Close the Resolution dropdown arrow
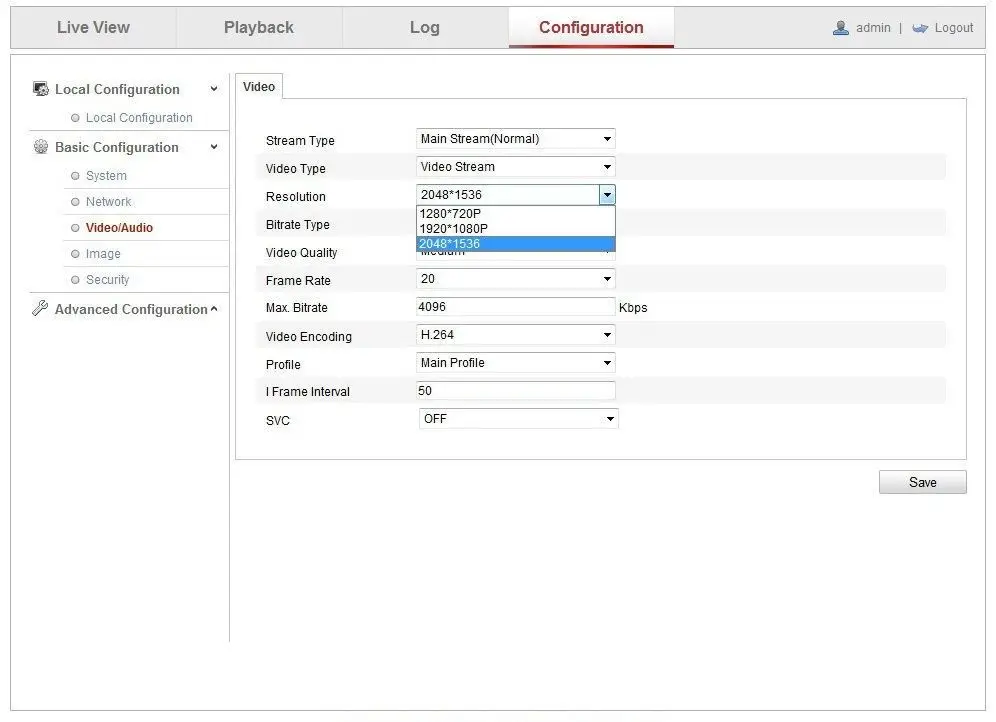 [x=607, y=195]
